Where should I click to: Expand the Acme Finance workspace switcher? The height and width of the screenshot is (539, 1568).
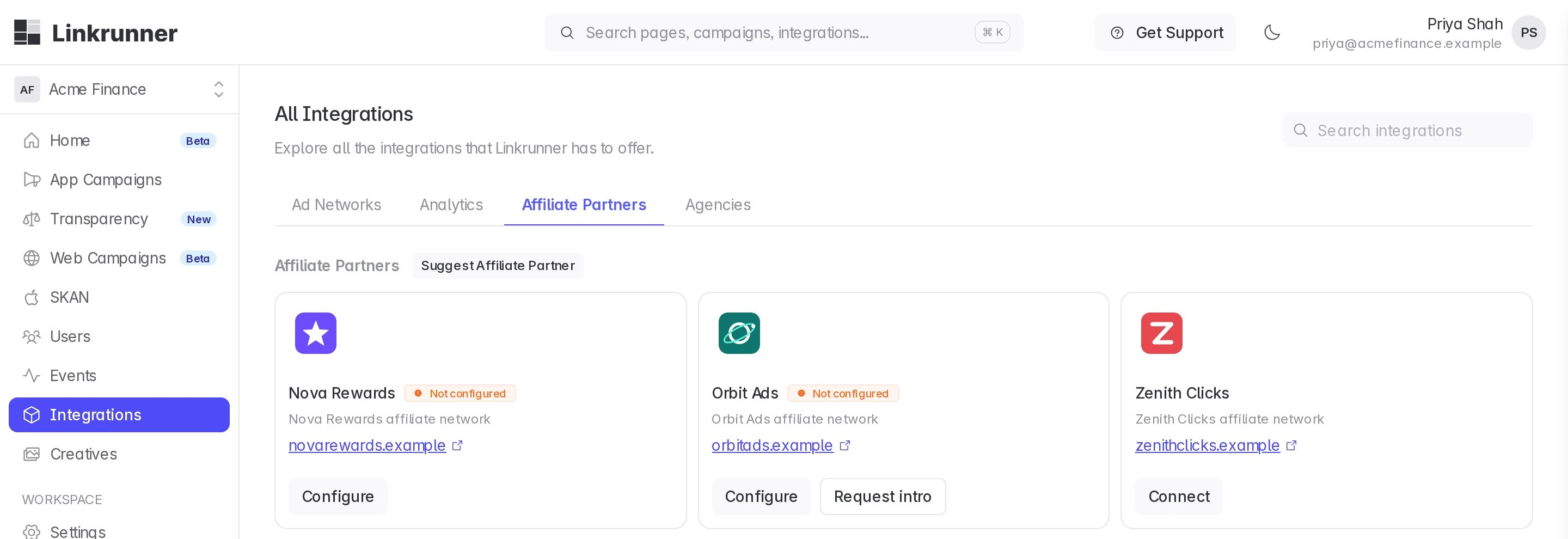pos(119,89)
